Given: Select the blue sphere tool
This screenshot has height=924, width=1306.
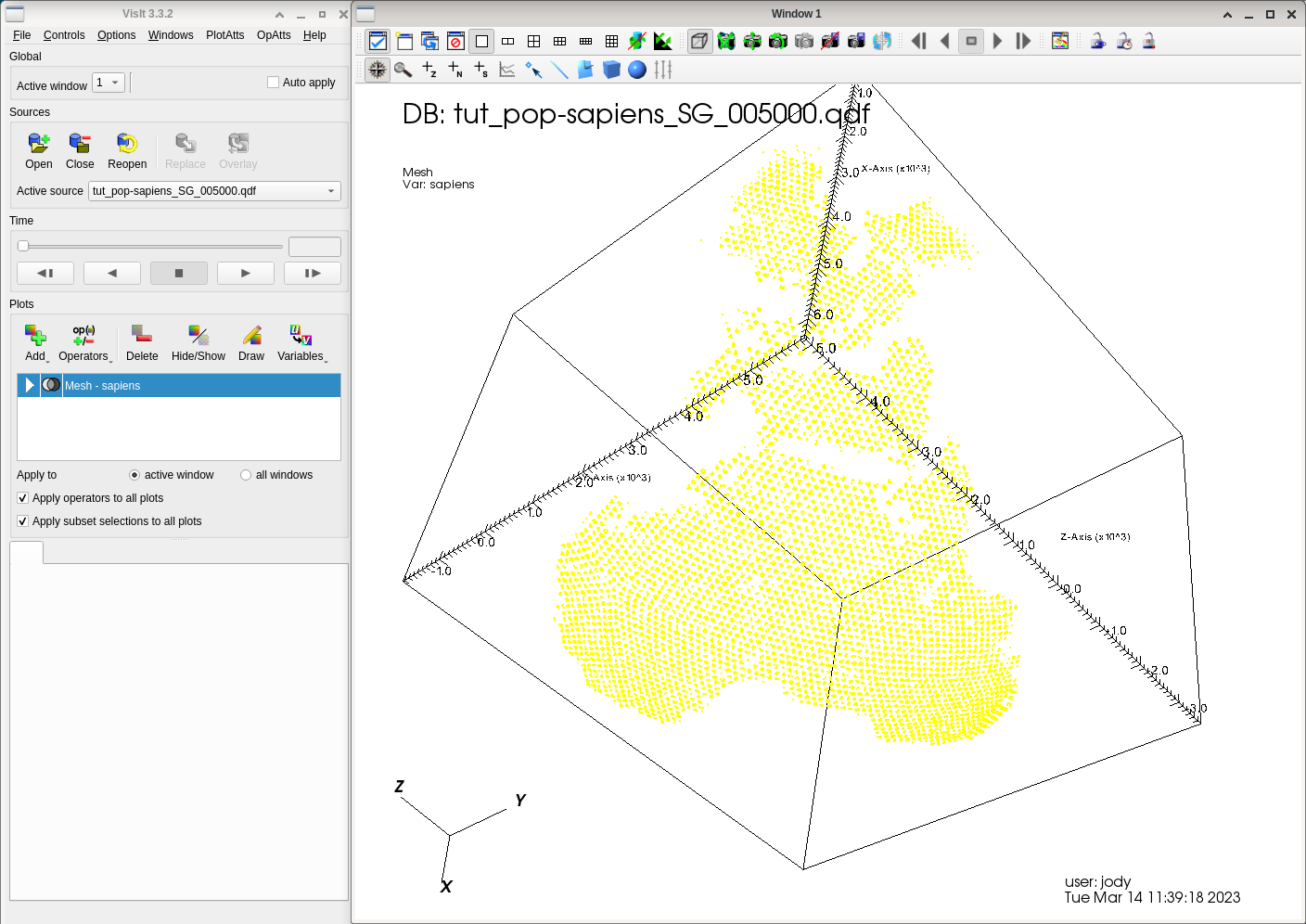Looking at the screenshot, I should pos(637,70).
